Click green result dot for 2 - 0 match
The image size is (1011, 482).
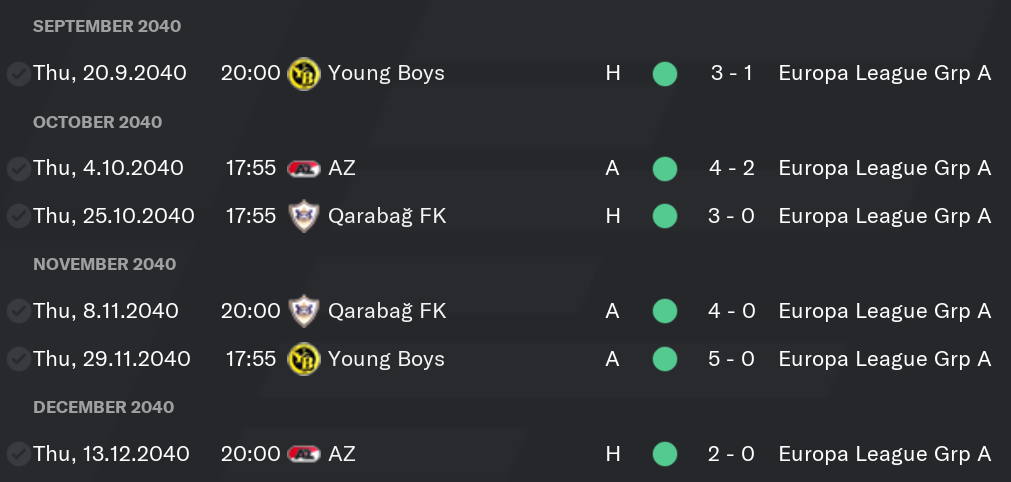(x=665, y=454)
